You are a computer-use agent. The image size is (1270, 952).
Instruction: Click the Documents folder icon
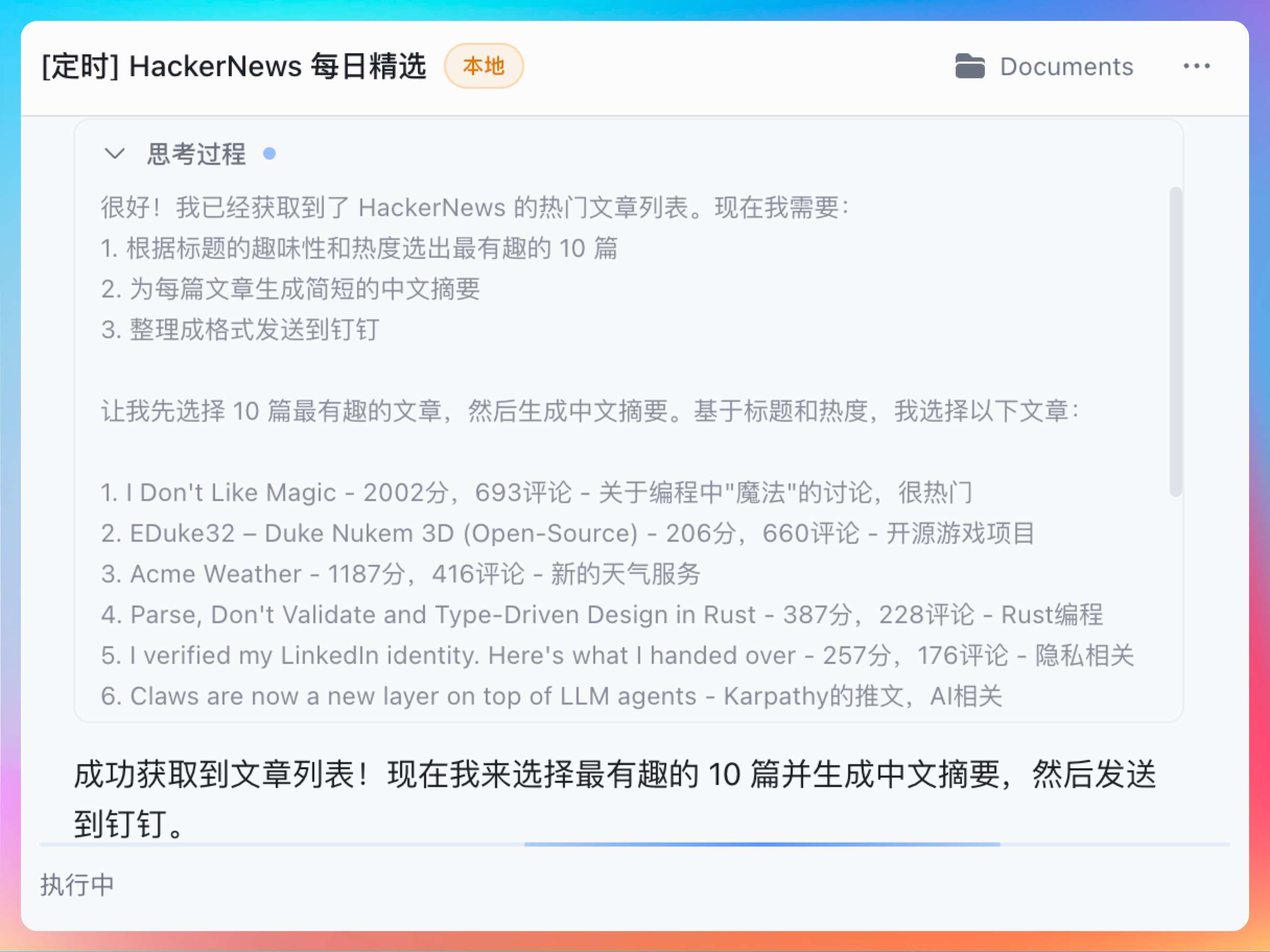[x=969, y=66]
